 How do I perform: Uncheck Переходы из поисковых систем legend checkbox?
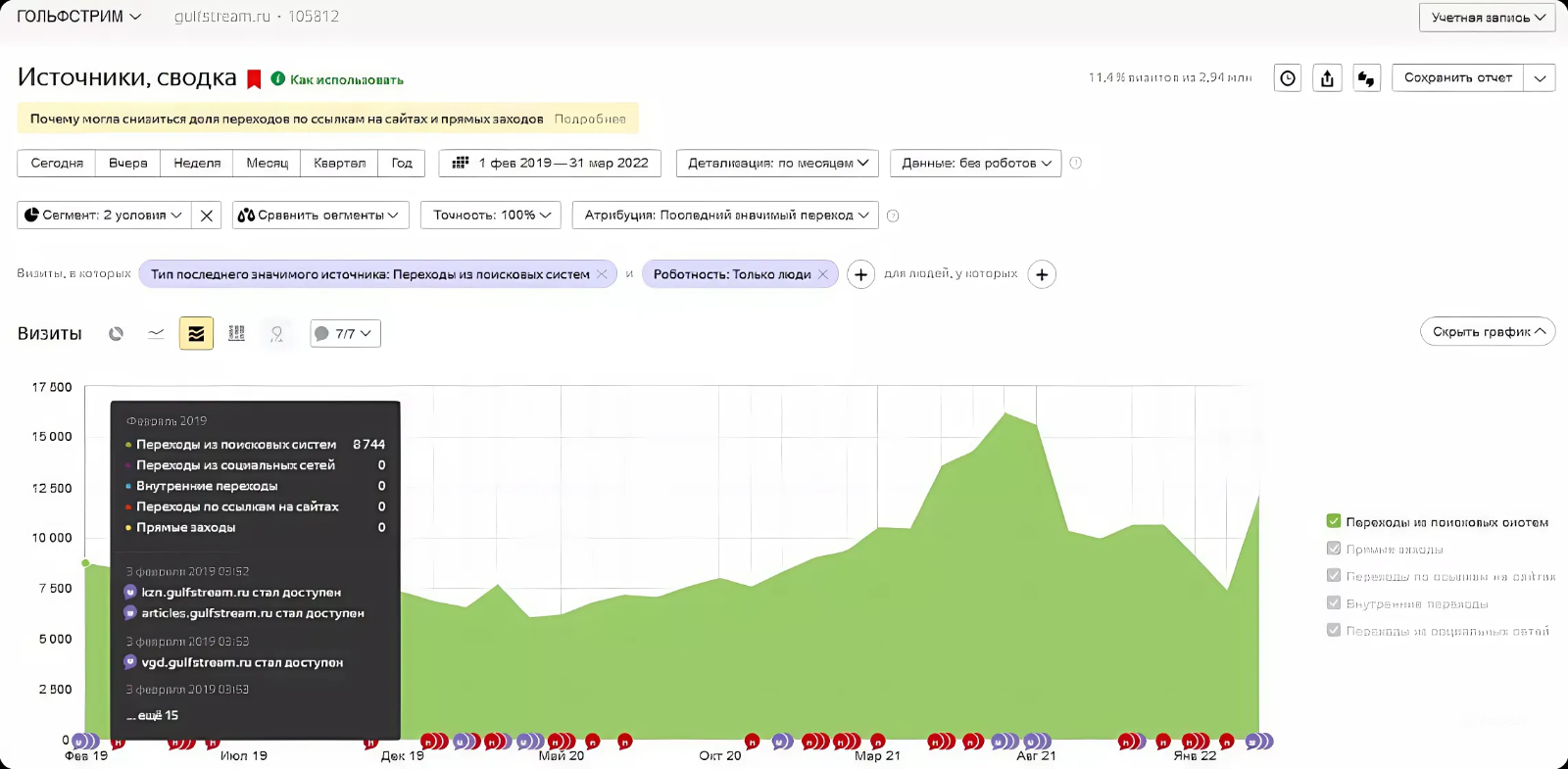coord(1334,521)
